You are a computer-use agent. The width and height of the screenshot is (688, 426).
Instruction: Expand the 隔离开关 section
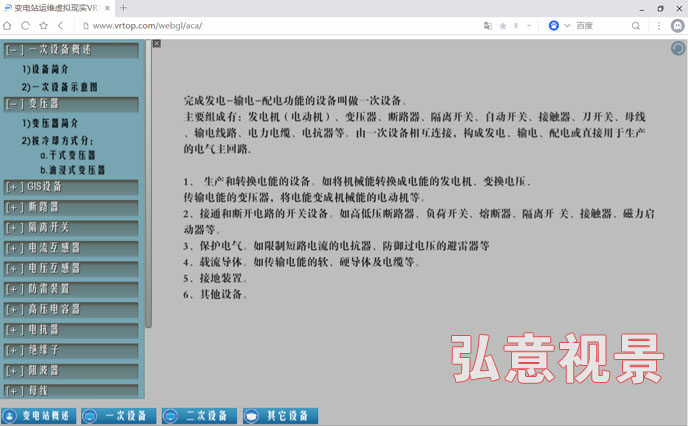[x=71, y=228]
